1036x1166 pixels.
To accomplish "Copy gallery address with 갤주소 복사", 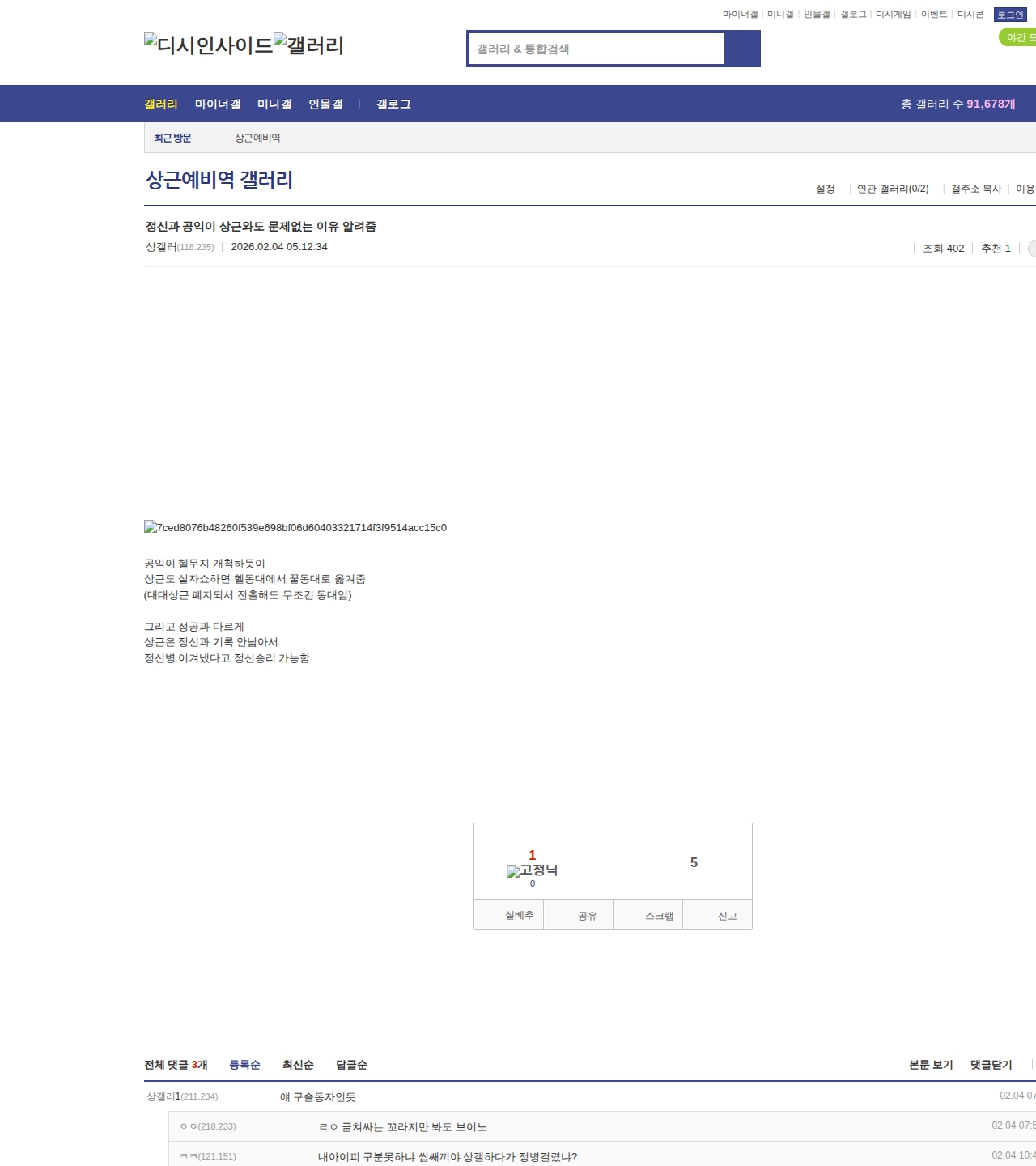I will [975, 189].
